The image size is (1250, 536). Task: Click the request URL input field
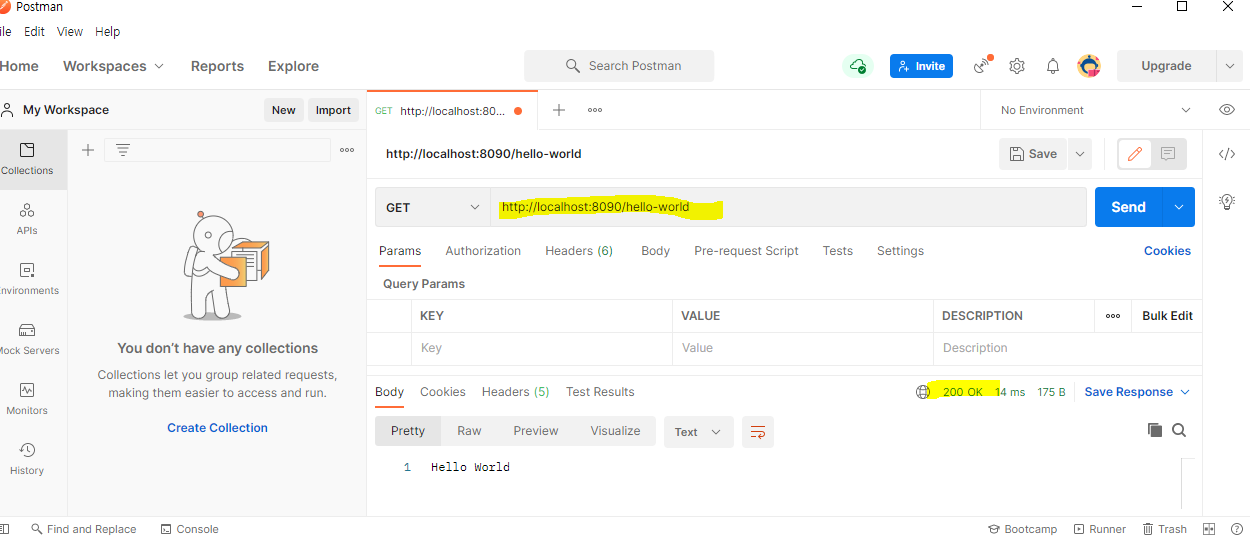point(788,207)
